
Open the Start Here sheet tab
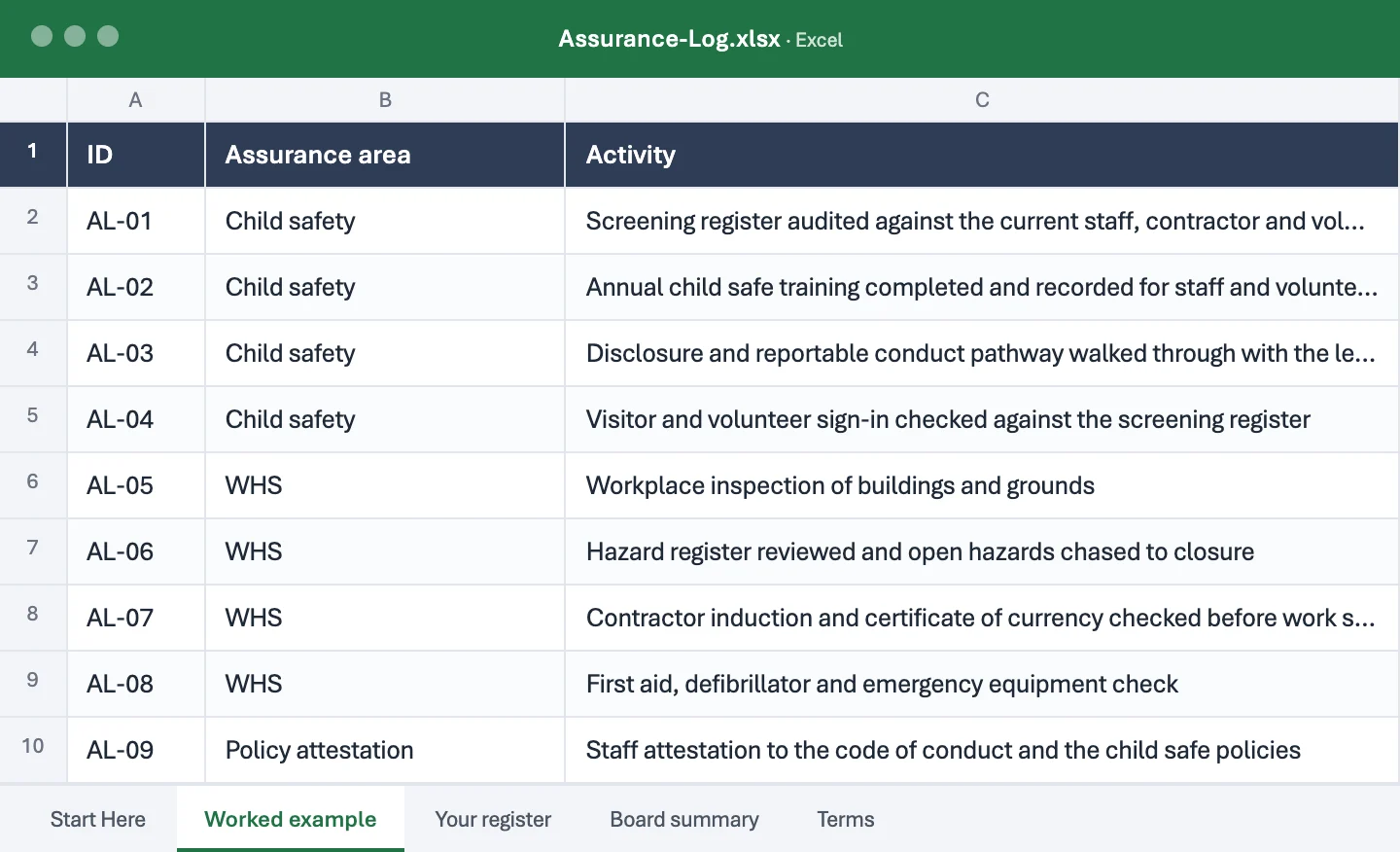click(x=98, y=819)
